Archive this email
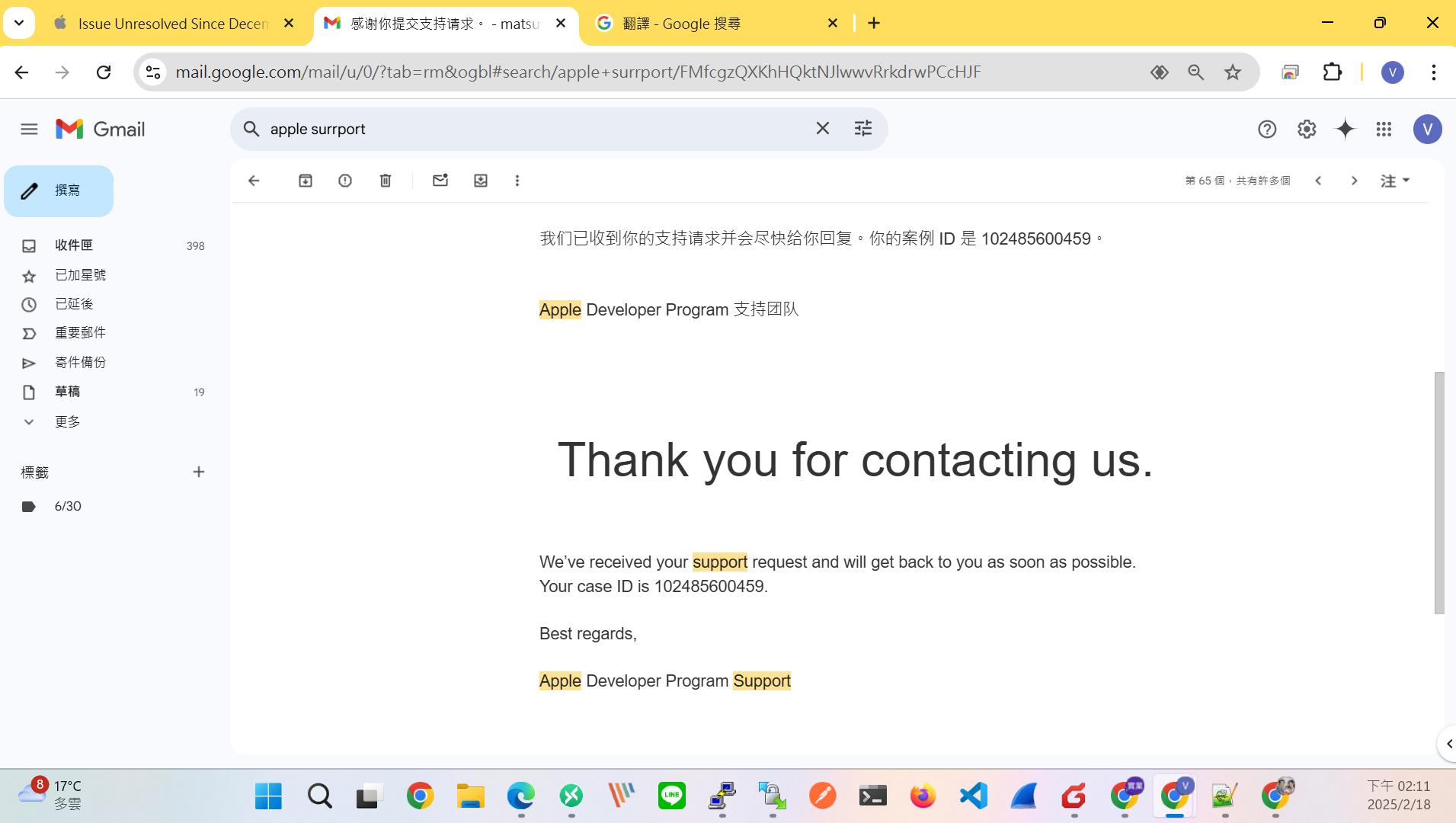Screen dimensions: 1456x823 (x=306, y=181)
